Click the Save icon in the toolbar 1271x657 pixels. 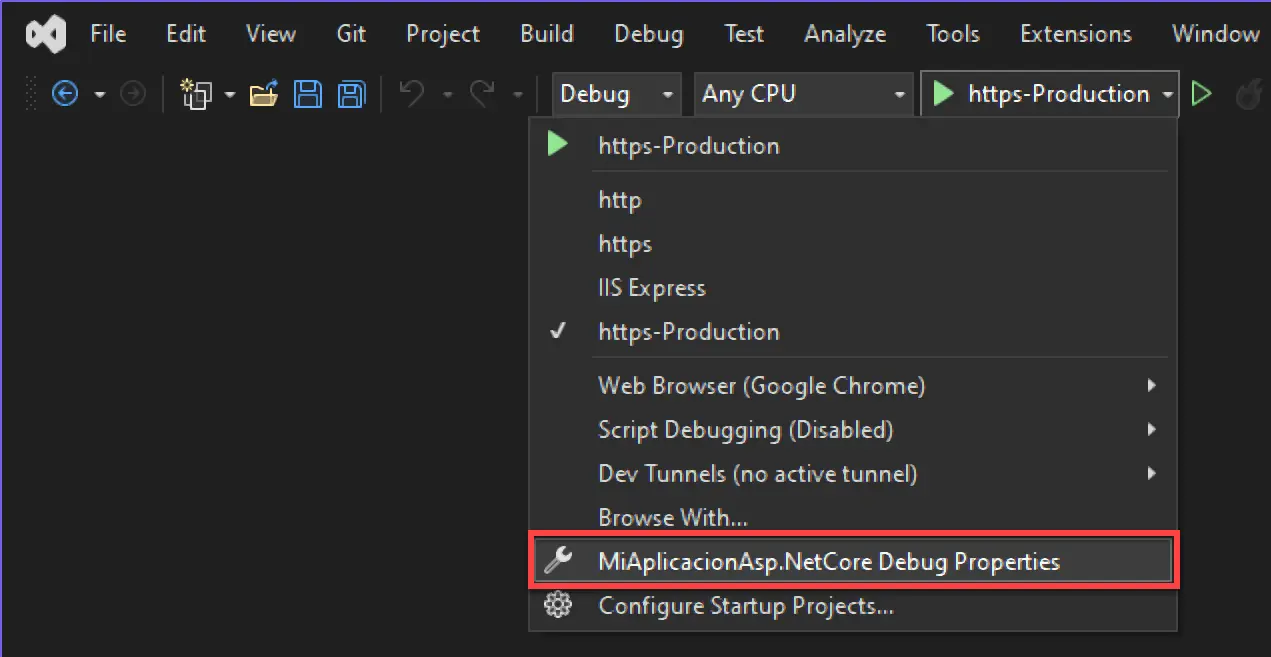308,93
